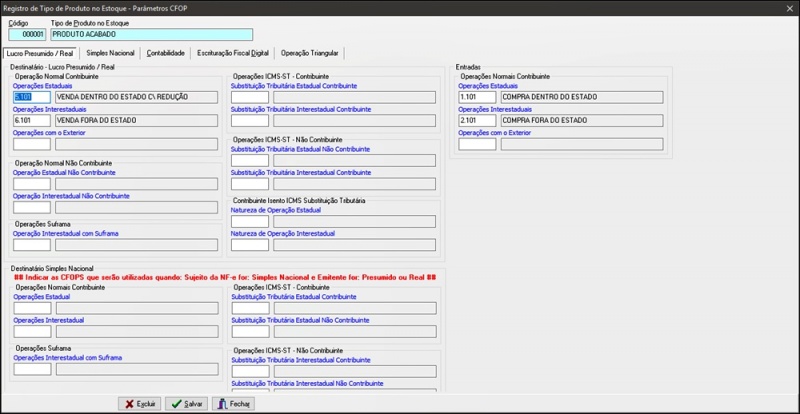Select Lucro Presumido / Real tab
Image resolution: width=800 pixels, height=414 pixels.
(40, 53)
